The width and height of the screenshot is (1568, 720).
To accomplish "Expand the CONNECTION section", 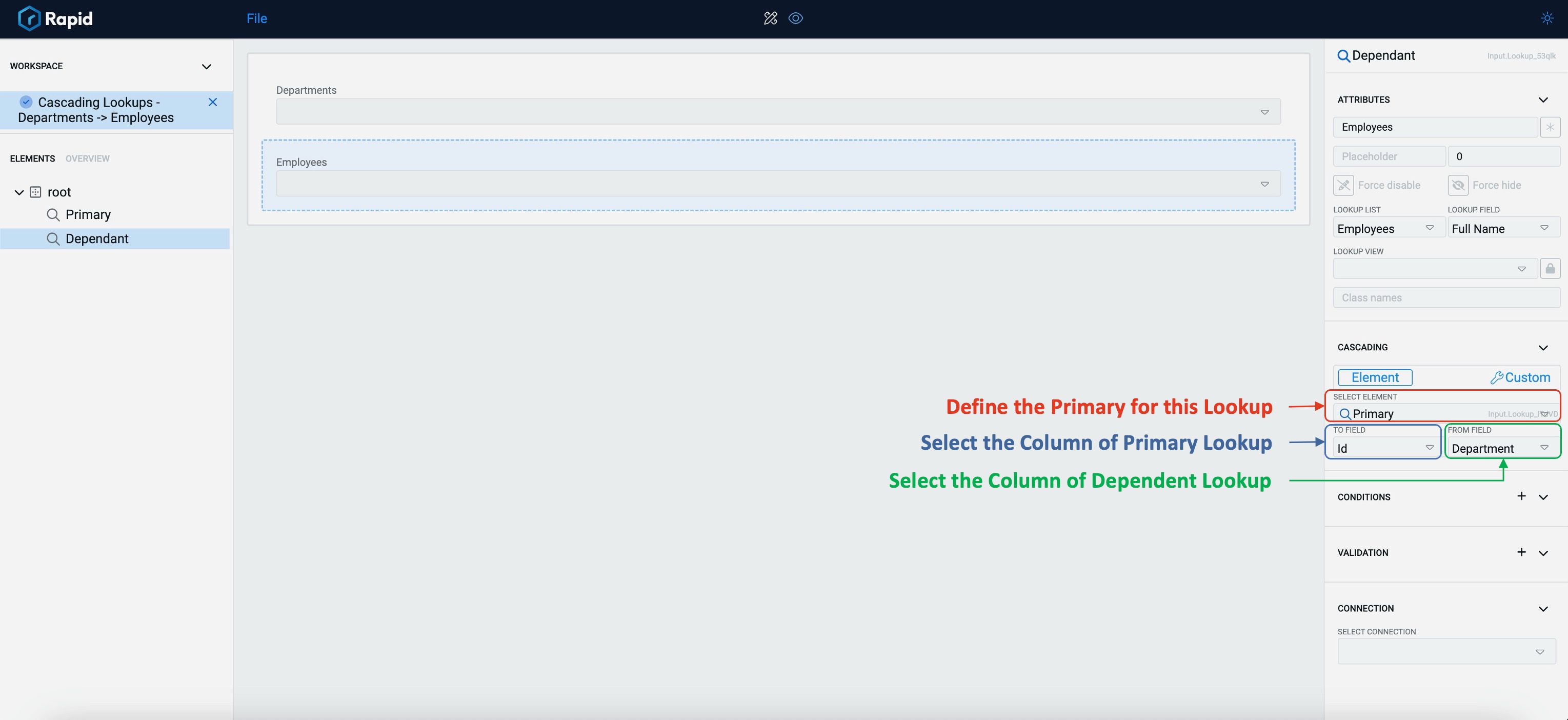I will click(x=1543, y=608).
